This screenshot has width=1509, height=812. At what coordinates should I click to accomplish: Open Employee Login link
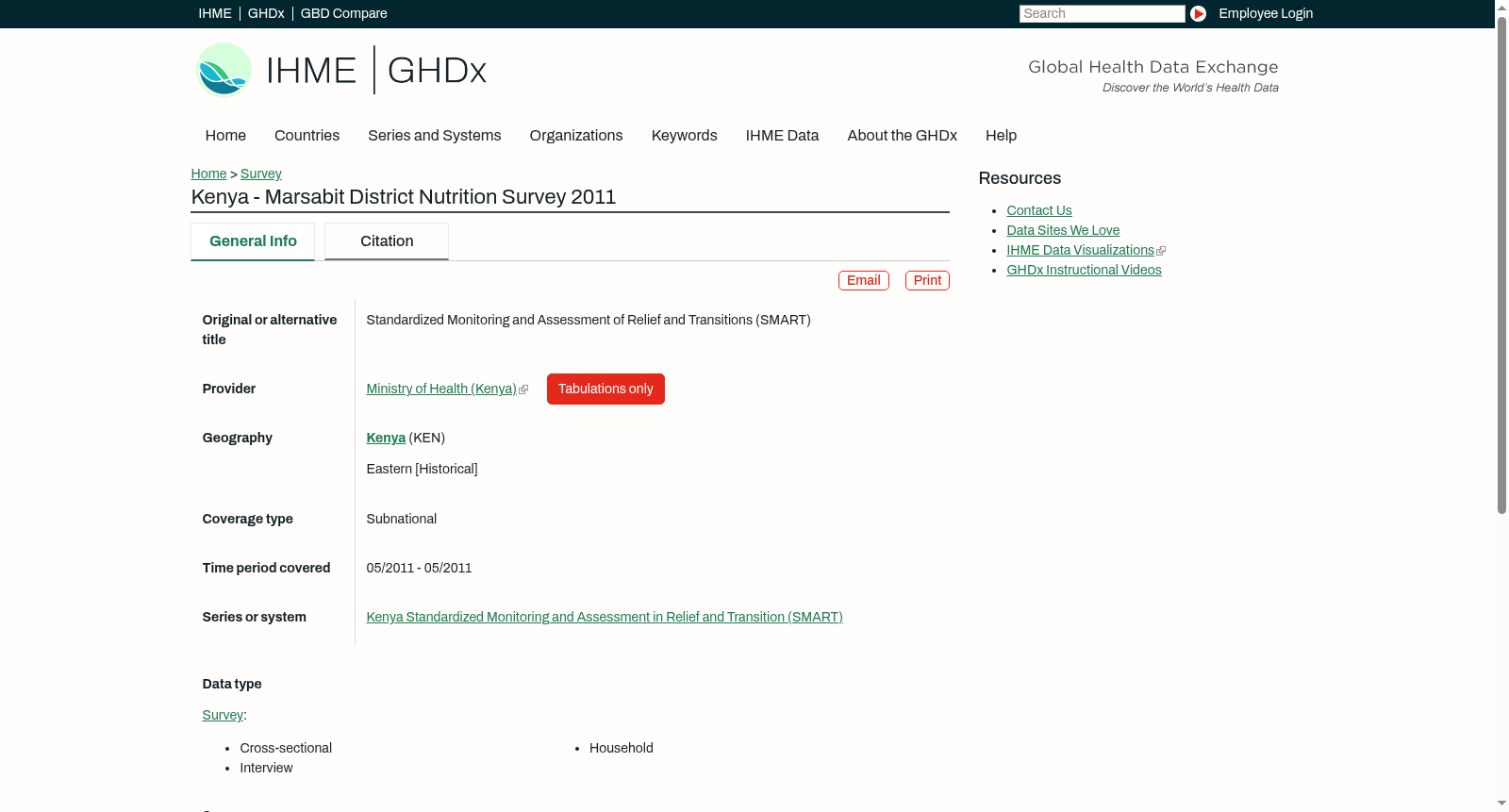(1266, 13)
